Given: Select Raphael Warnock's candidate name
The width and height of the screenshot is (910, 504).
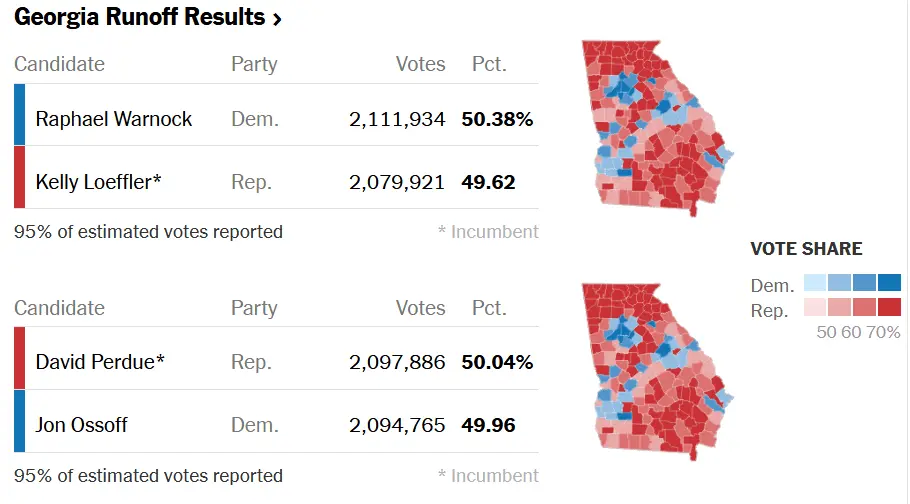Looking at the screenshot, I should tap(114, 119).
